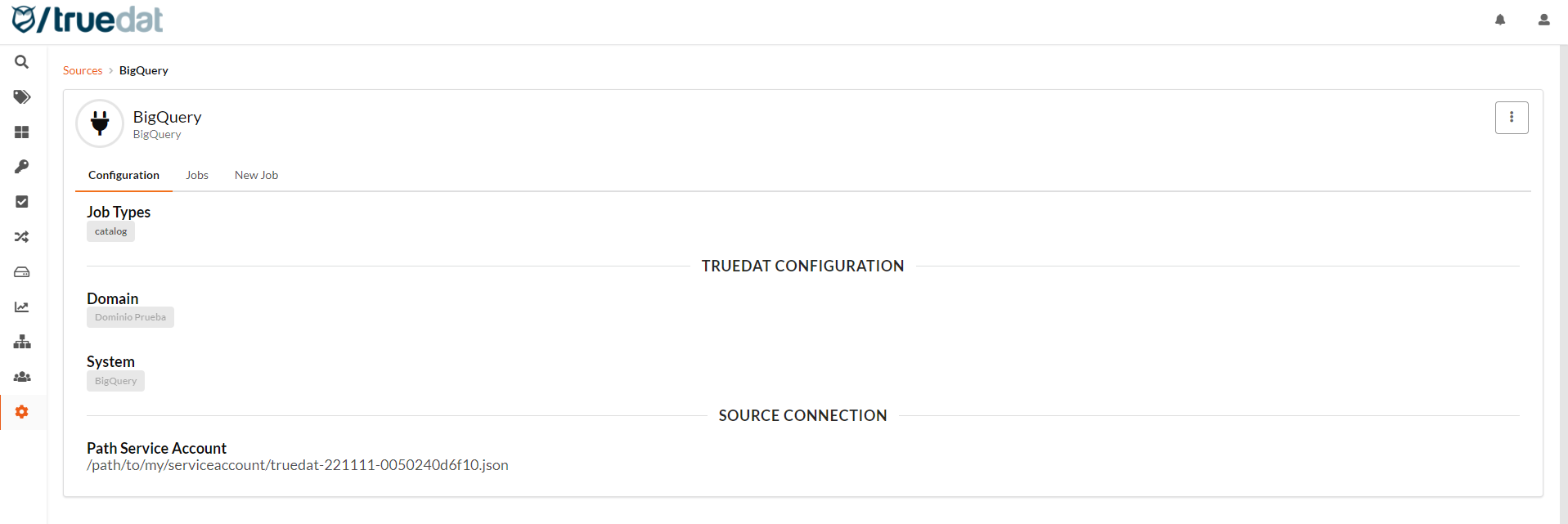Image resolution: width=1568 pixels, height=524 pixels.
Task: Click the catalog job type label
Action: 110,232
